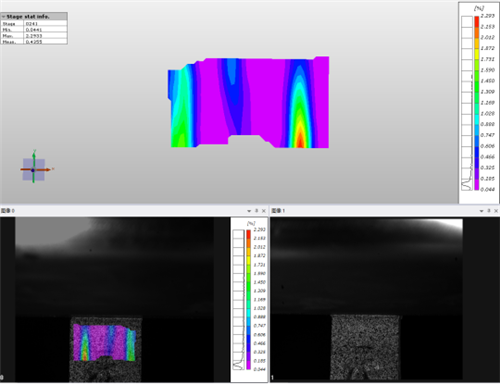Pin the image 1 panel
Viewport: 500px width, 384px height.
489,211
